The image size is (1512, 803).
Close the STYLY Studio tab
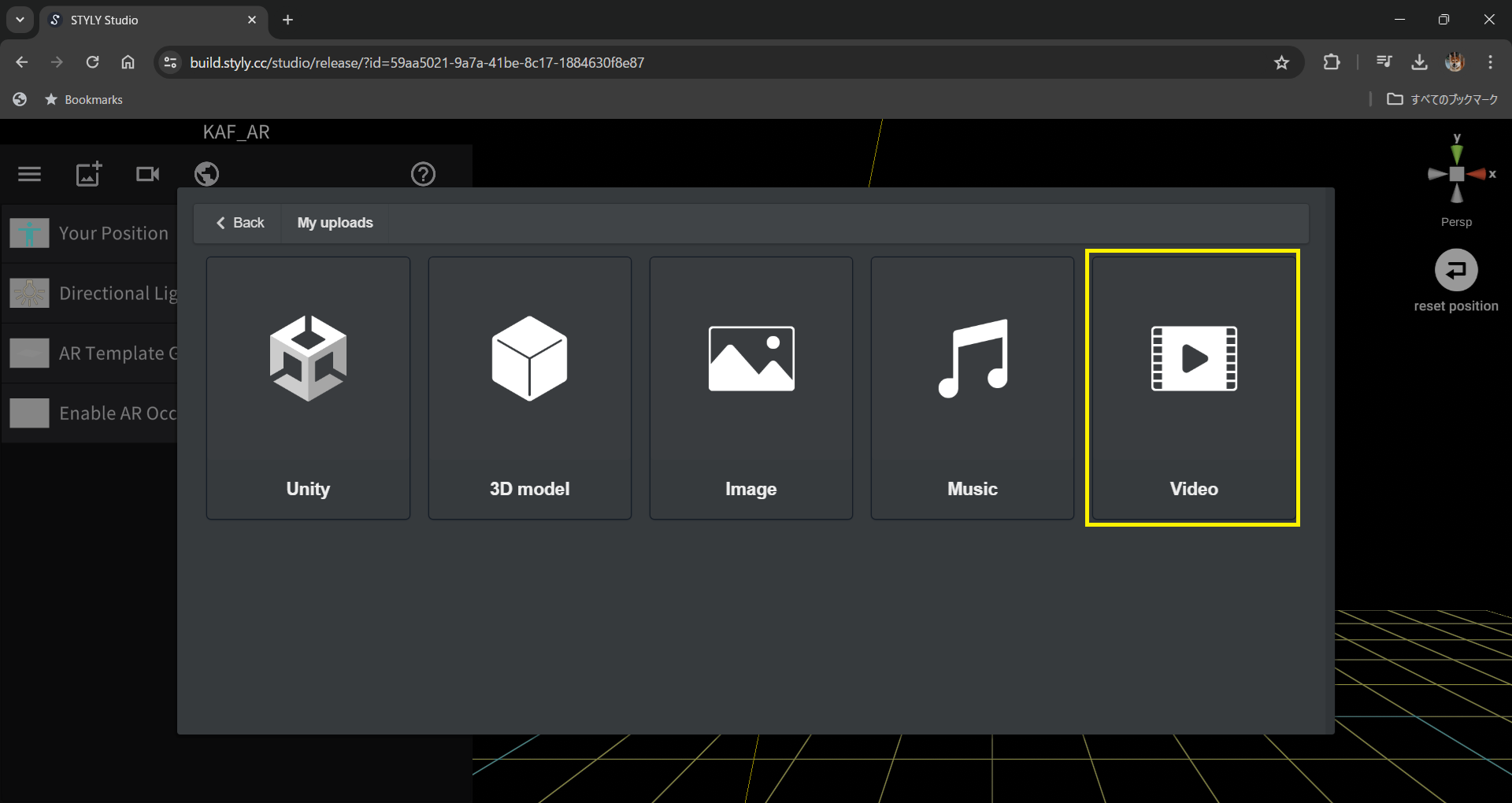click(252, 20)
